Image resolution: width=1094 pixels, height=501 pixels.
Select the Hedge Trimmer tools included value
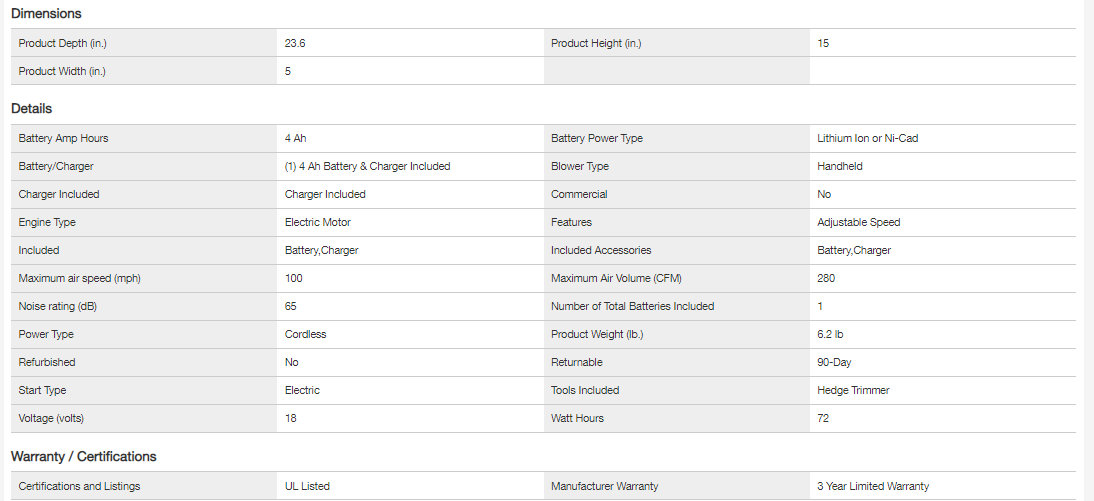[853, 390]
